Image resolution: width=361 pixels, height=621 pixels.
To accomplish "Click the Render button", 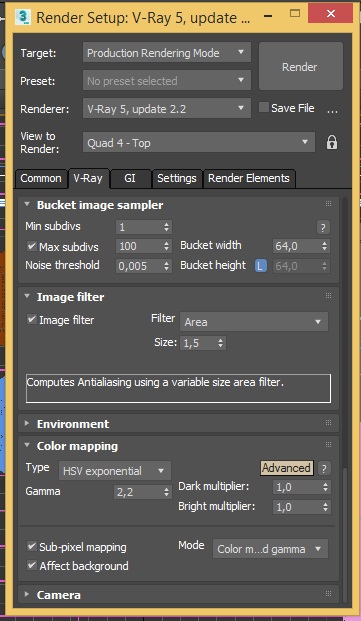I will tap(300, 67).
